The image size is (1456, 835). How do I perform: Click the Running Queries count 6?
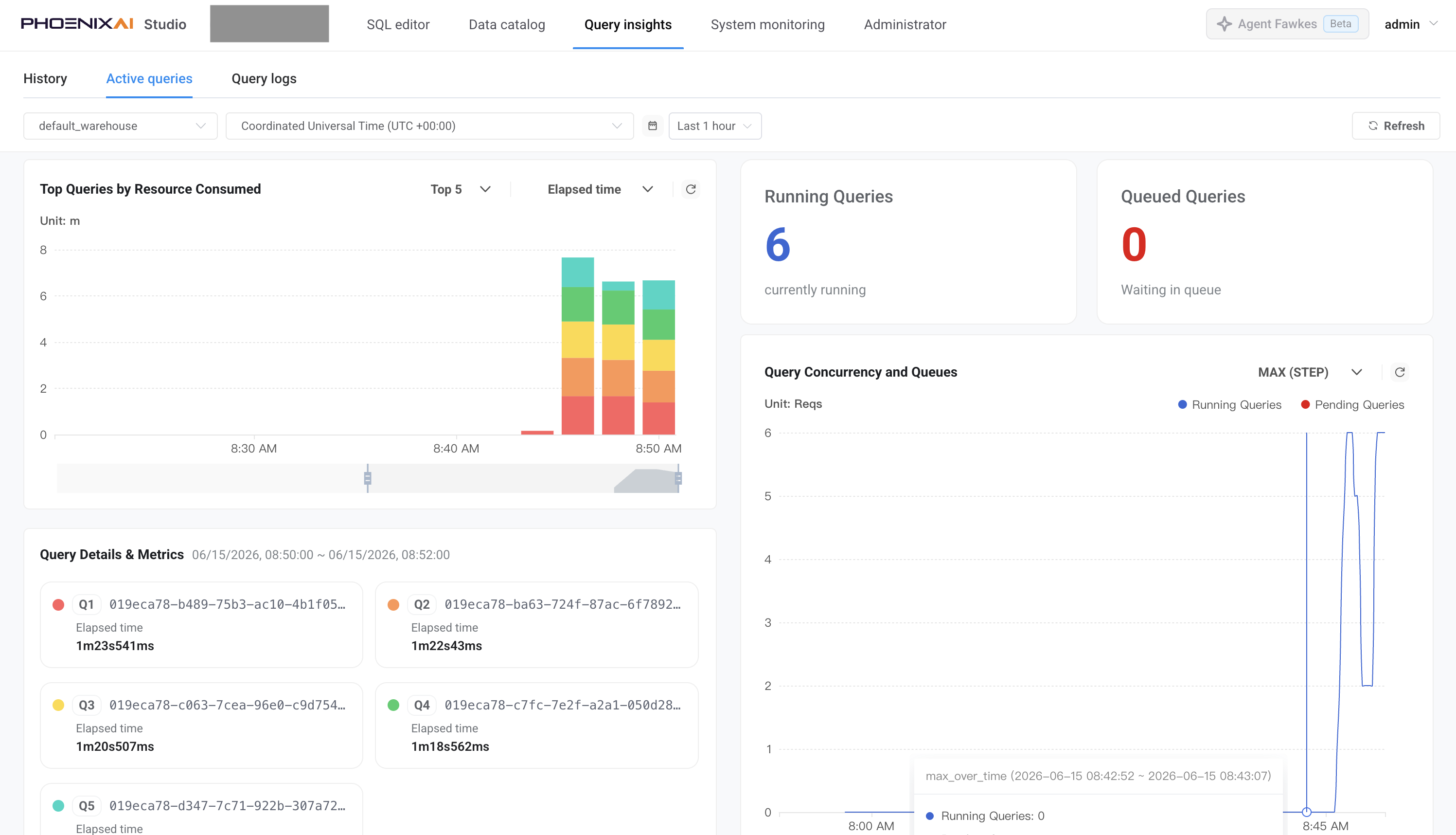coord(778,244)
